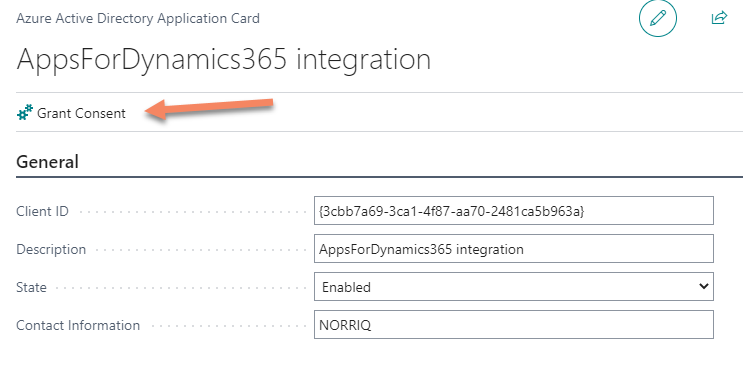Run the Grant Consent action

pyautogui.click(x=72, y=113)
